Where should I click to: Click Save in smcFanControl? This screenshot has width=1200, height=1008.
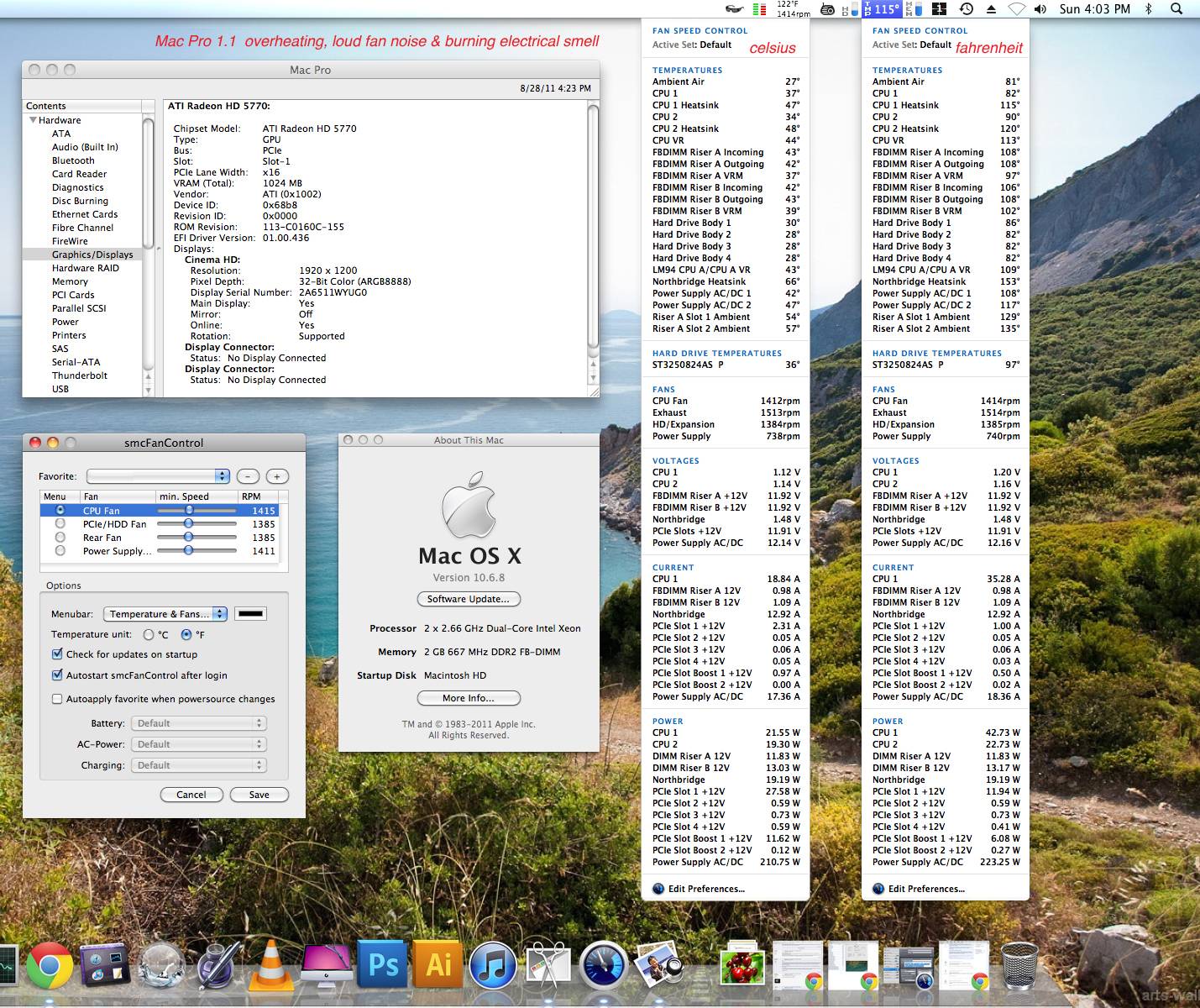tap(259, 795)
